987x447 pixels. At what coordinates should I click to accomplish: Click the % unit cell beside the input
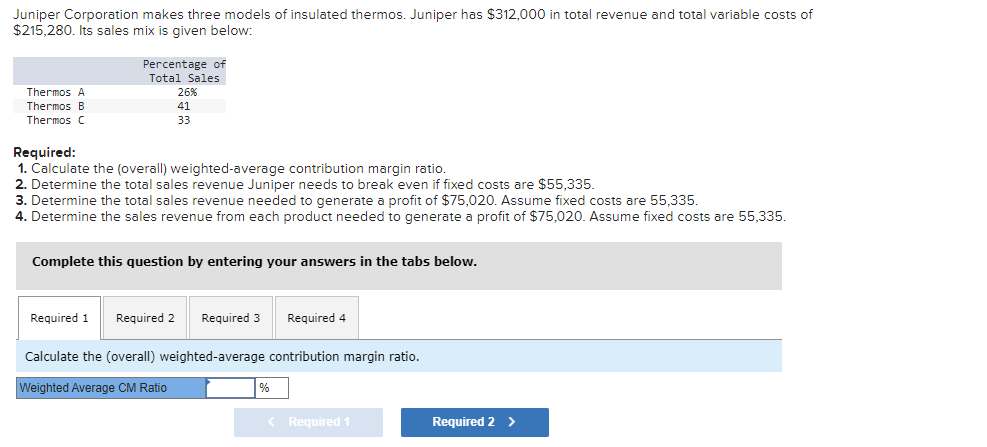[272, 388]
